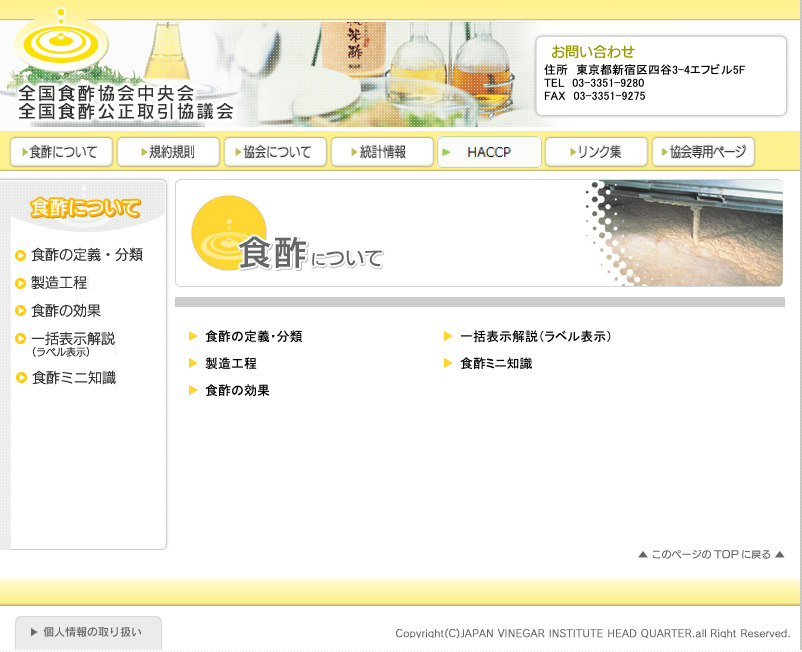Open the 規約規則 navigation menu item
The height and width of the screenshot is (652, 802).
168,152
